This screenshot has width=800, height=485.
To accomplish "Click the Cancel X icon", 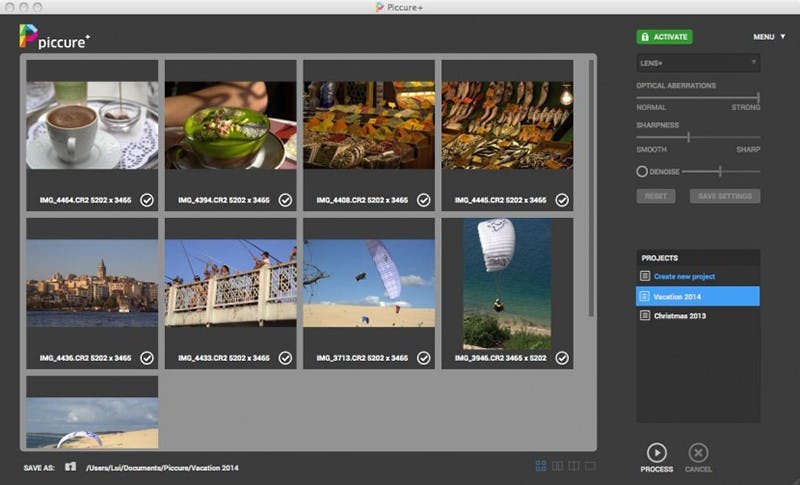I will 699,452.
